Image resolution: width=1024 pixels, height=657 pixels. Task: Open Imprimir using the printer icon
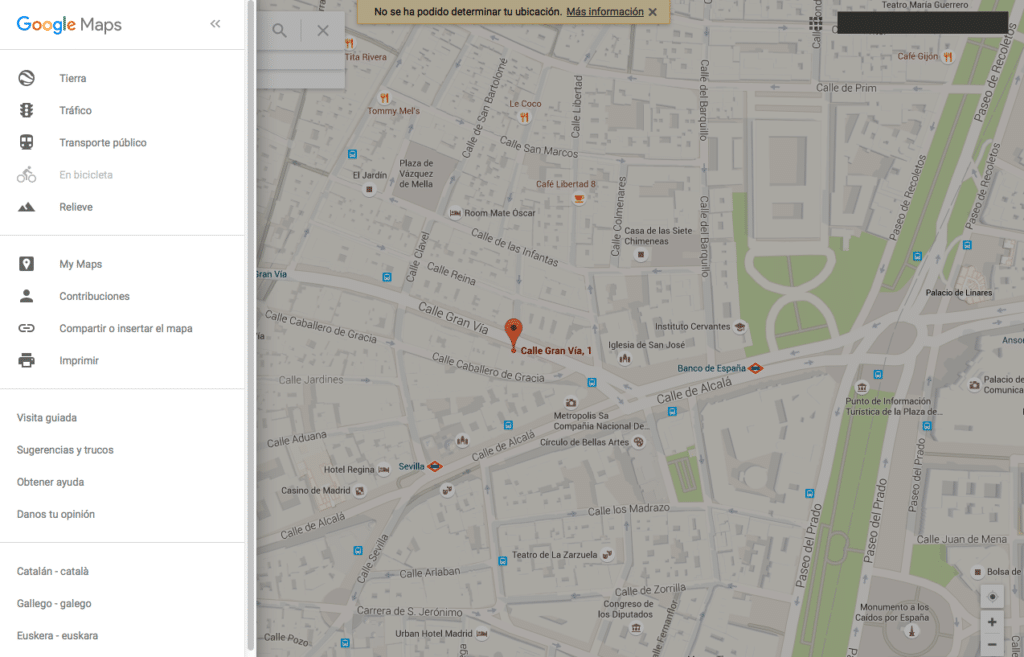tap(25, 360)
